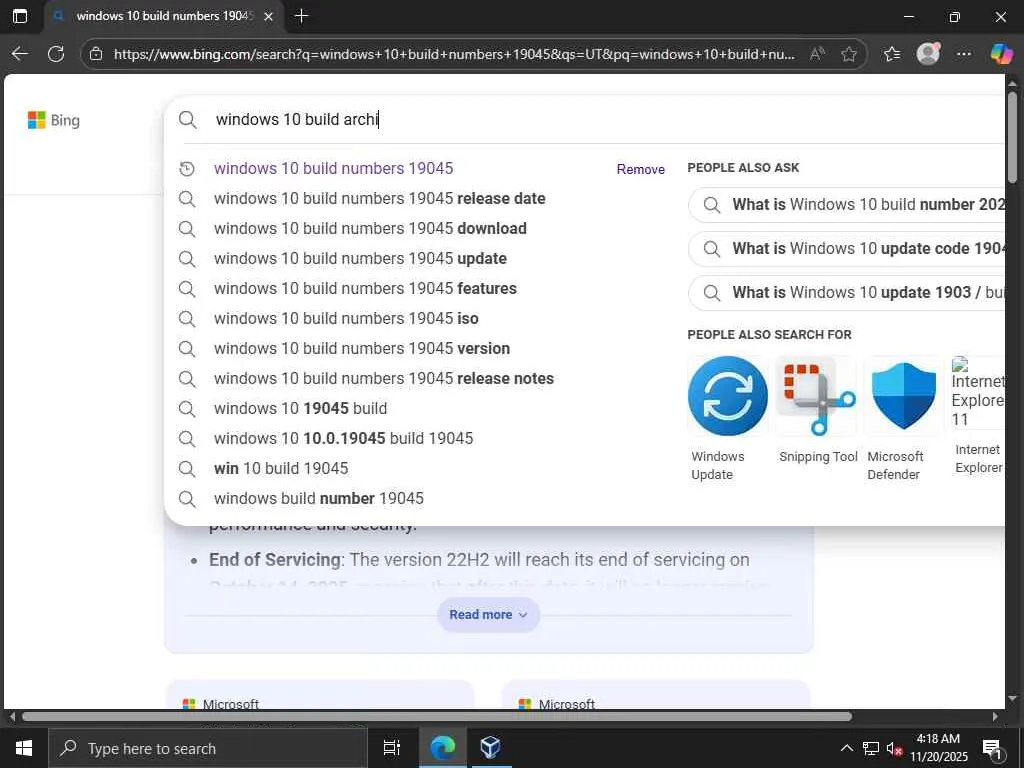The image size is (1024, 768).
Task: Pick suggestion windows build number 19045
Action: click(319, 499)
